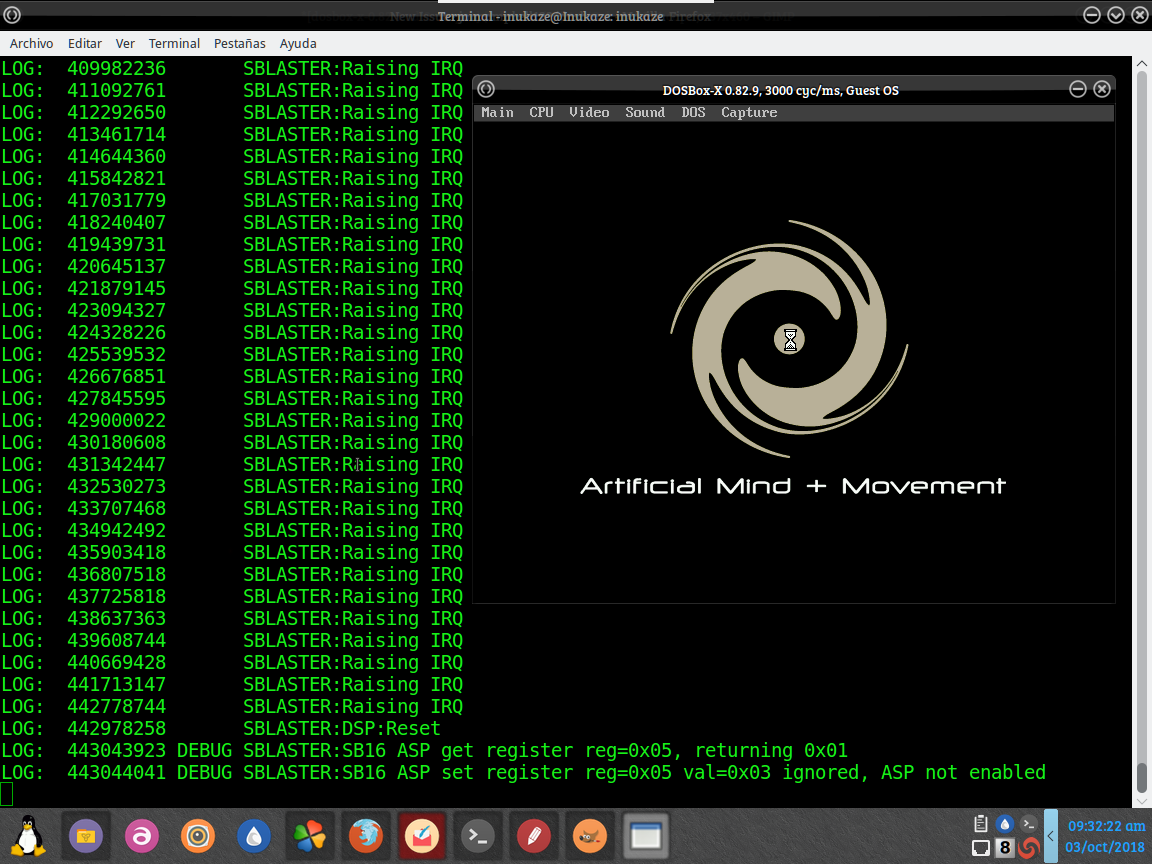Launch the purple file manager folder icon
The image size is (1152, 864).
point(86,836)
